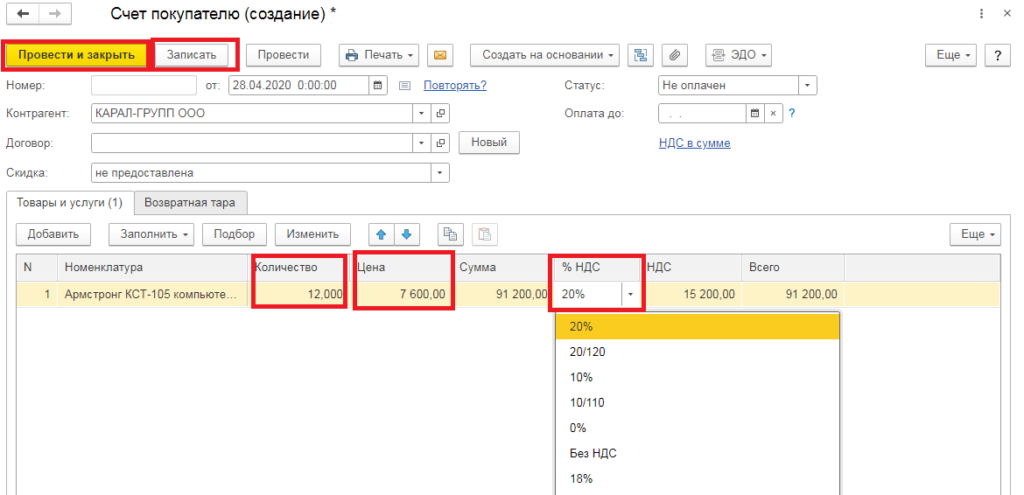
Task: Click the envelope email icon
Action: pos(440,56)
